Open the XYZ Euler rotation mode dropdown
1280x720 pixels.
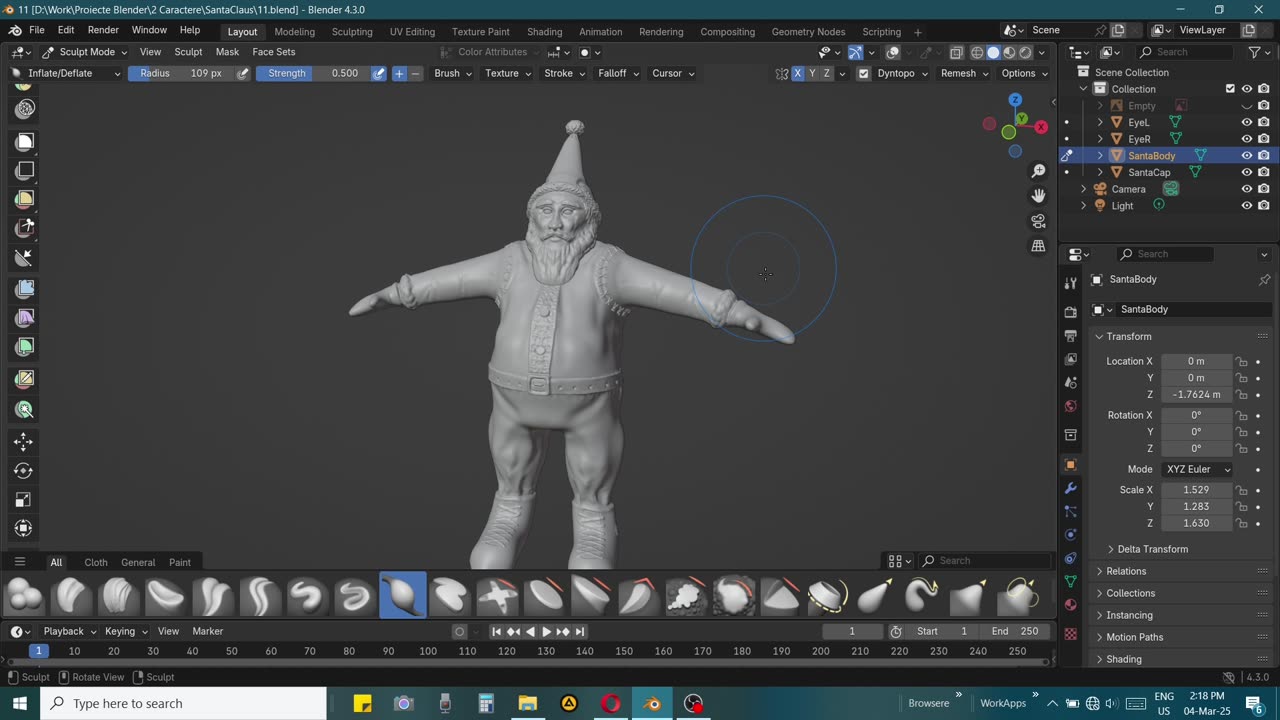1198,469
